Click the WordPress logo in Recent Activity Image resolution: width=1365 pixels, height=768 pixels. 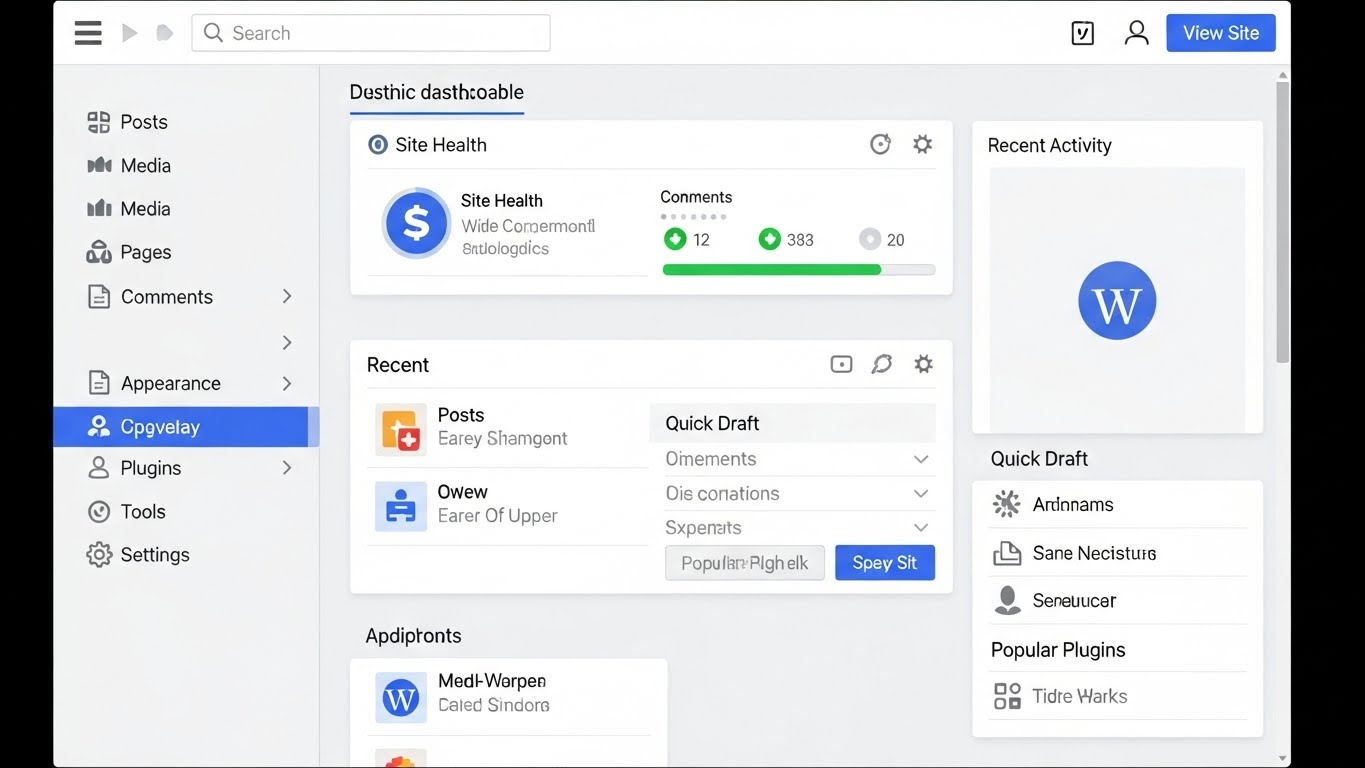tap(1117, 301)
